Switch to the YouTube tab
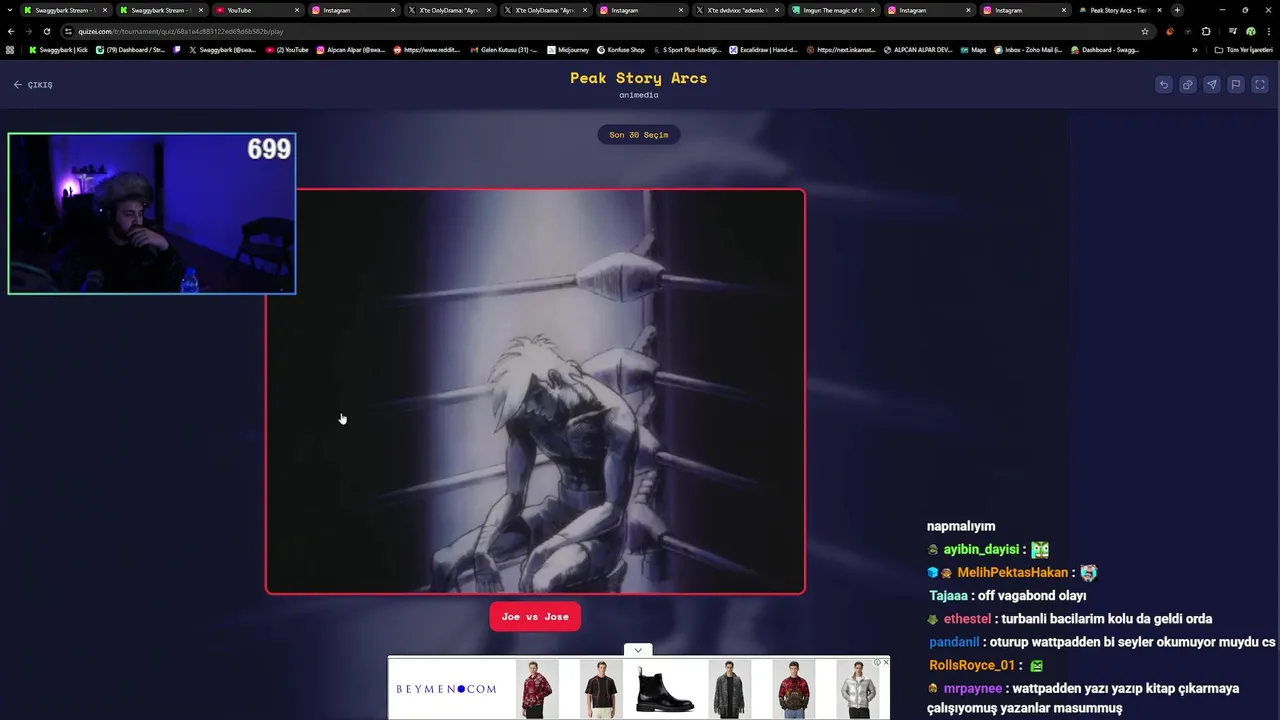 (x=255, y=10)
